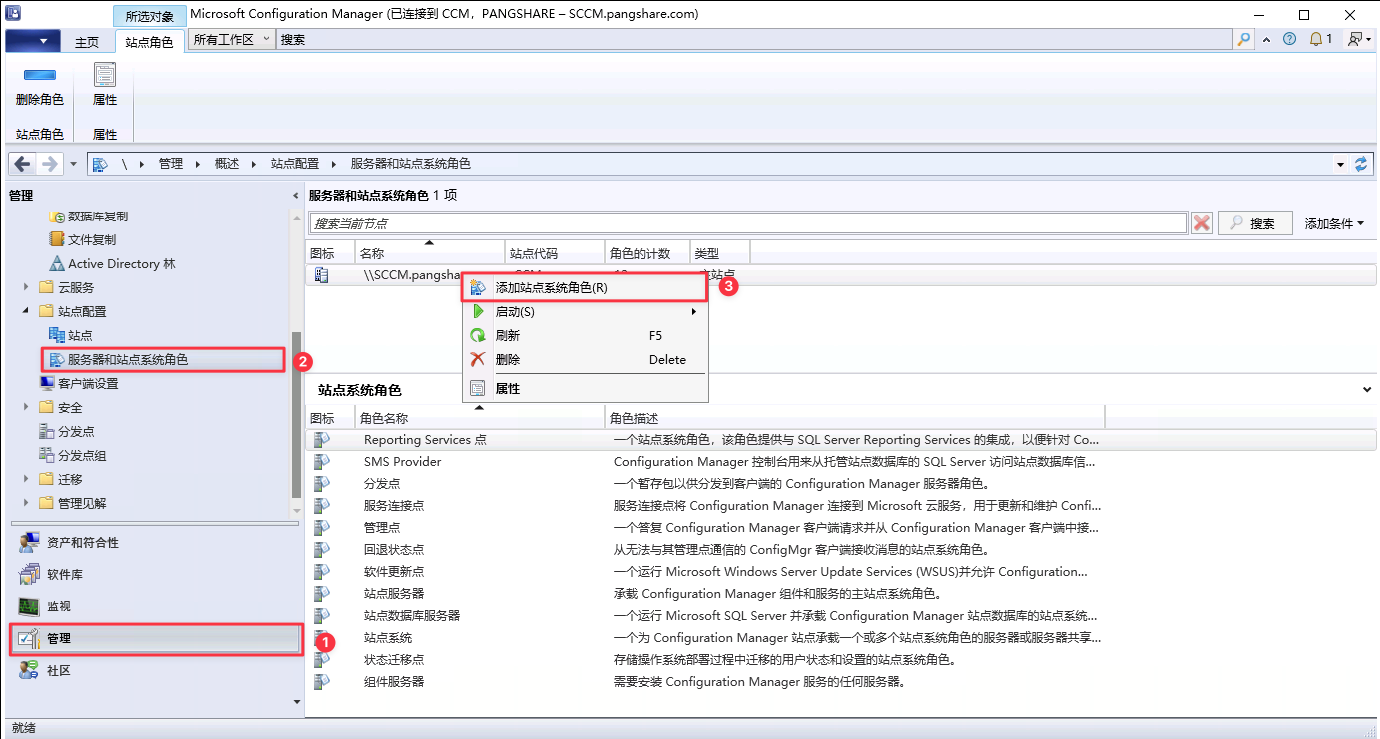Click the 刷新 icon in the context menu

click(x=478, y=335)
